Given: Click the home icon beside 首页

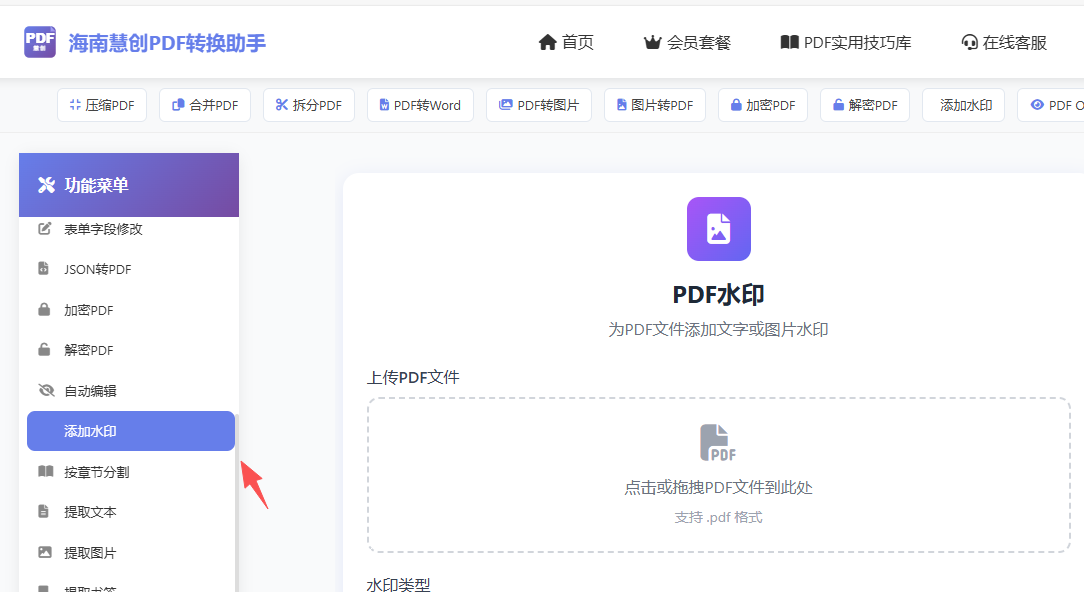Looking at the screenshot, I should pyautogui.click(x=548, y=43).
